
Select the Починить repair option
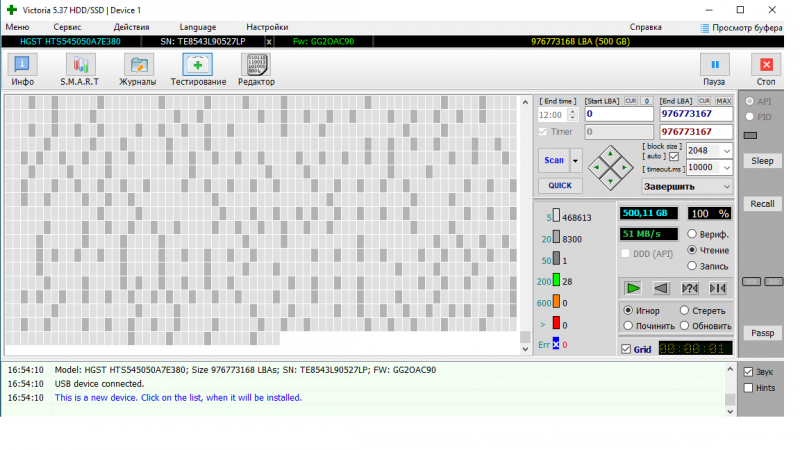(x=628, y=326)
